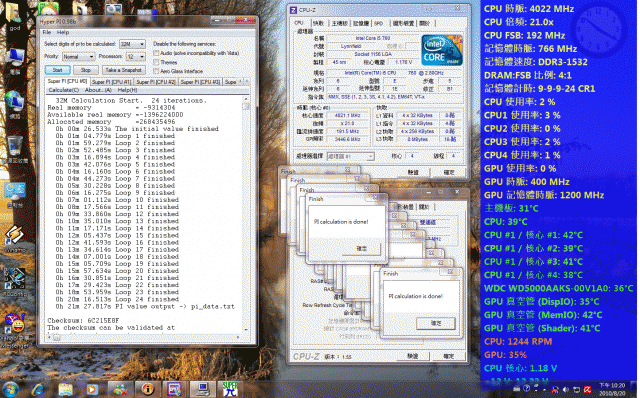Open the Mainboard tab, third tab in CPU-Z
640x398 pixels.
340,23
